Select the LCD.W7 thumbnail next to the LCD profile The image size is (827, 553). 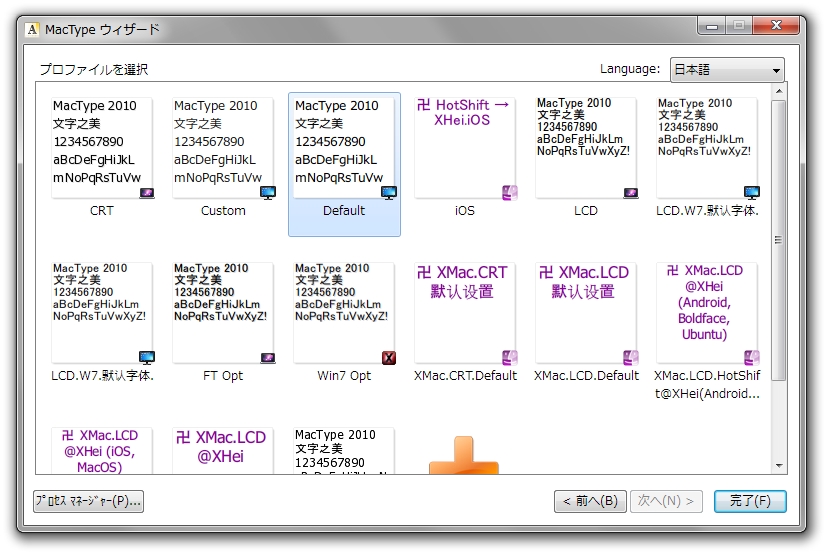(x=707, y=148)
